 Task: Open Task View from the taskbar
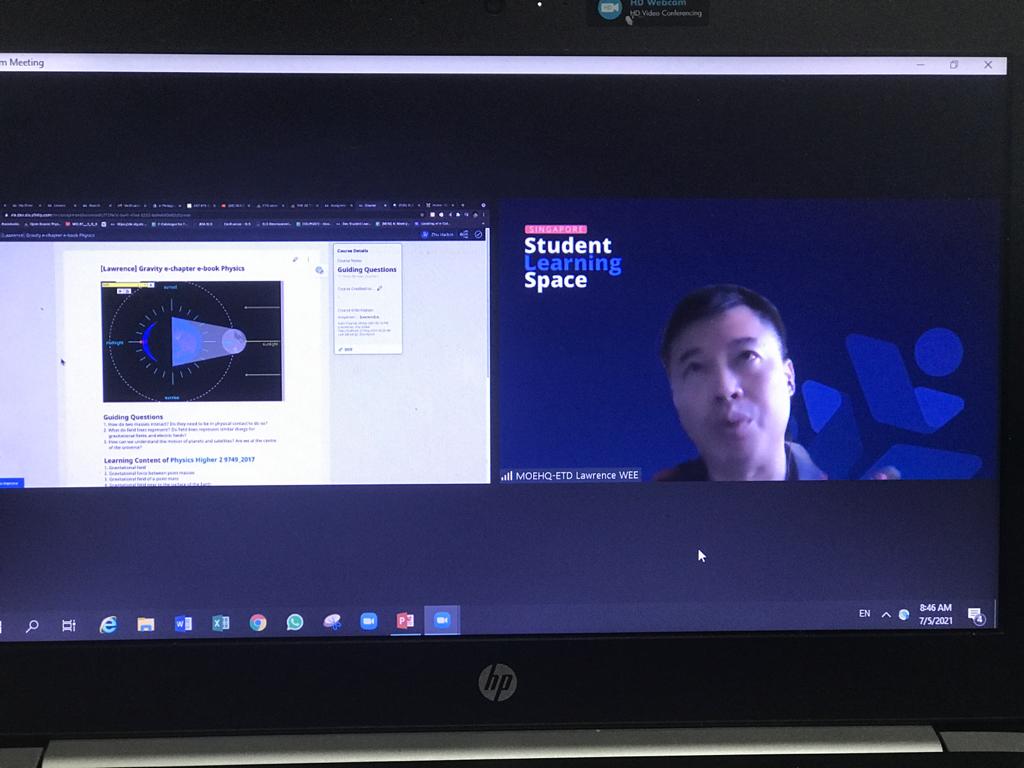coord(69,626)
